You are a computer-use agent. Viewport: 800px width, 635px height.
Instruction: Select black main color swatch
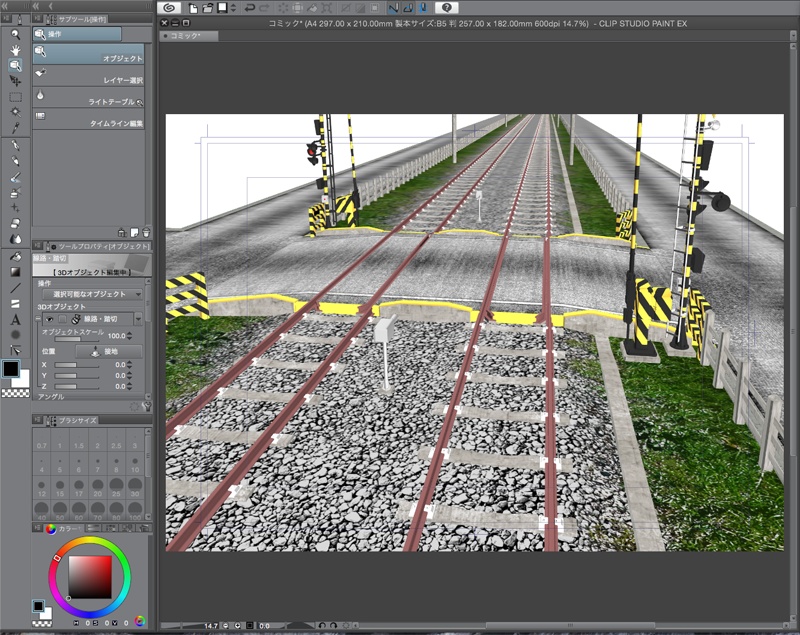(11, 369)
